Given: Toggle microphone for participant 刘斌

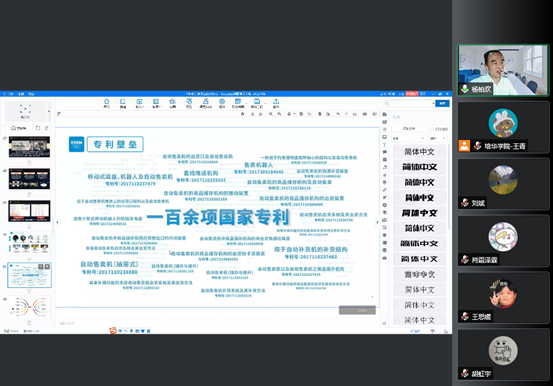Looking at the screenshot, I should click(x=465, y=203).
